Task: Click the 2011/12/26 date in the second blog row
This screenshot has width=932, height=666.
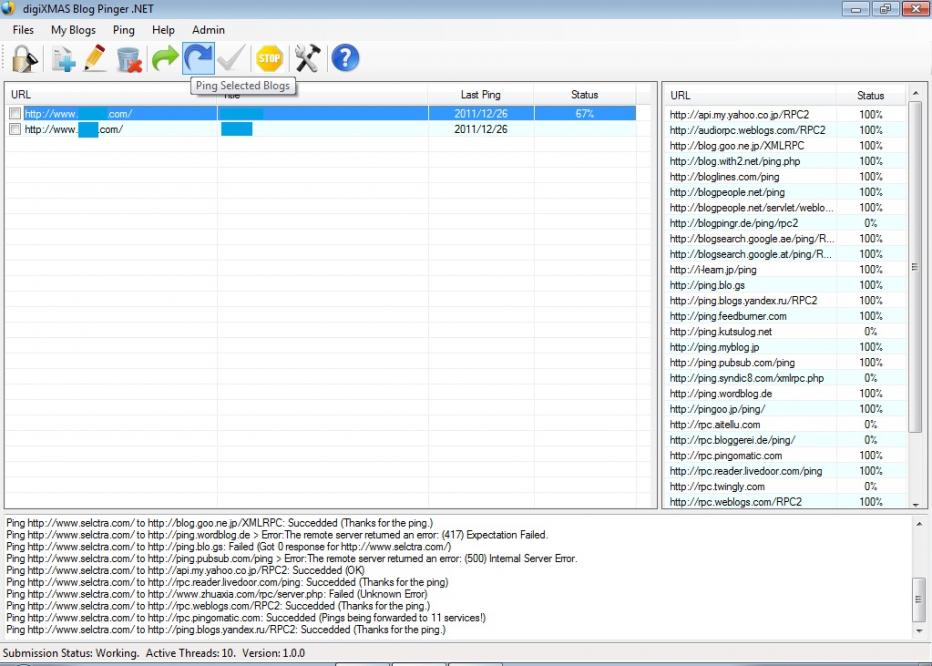Action: (x=481, y=129)
